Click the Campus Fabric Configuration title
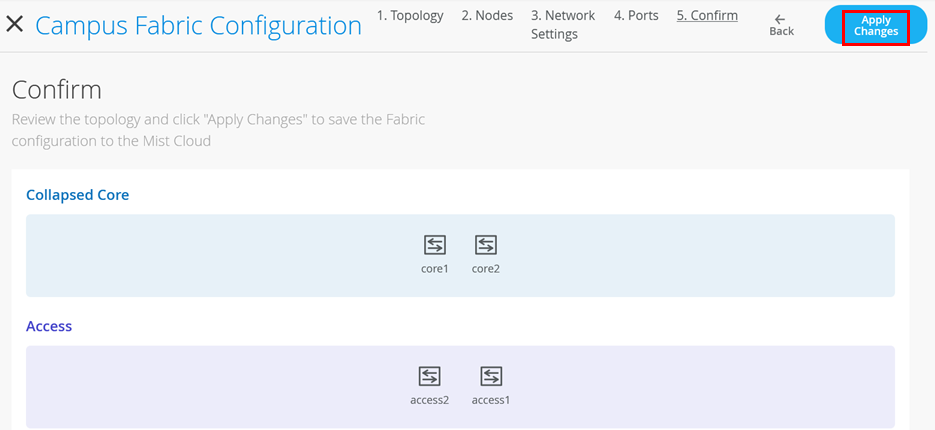 [198, 25]
